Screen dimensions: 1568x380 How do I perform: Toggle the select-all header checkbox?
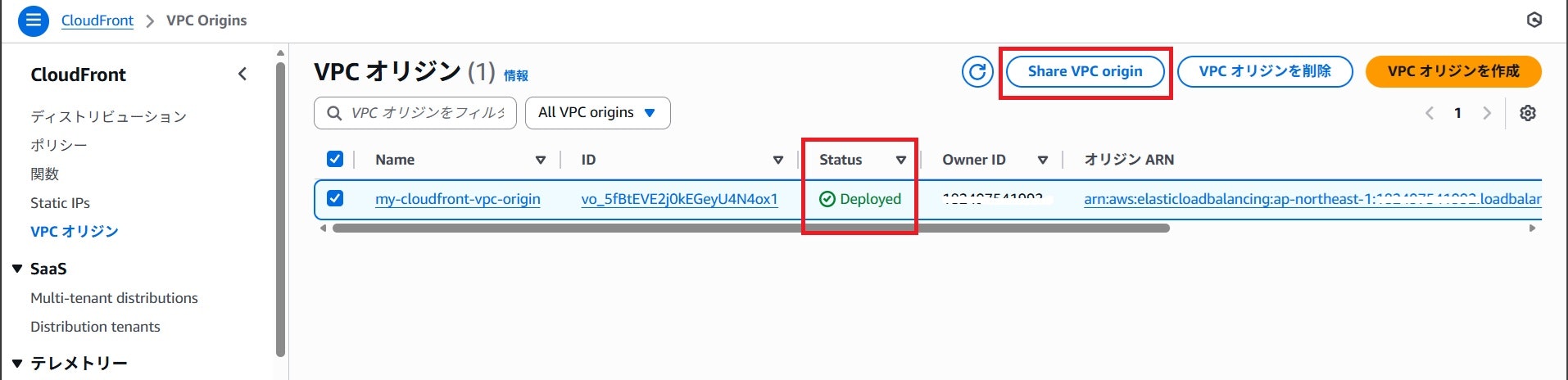[x=335, y=159]
